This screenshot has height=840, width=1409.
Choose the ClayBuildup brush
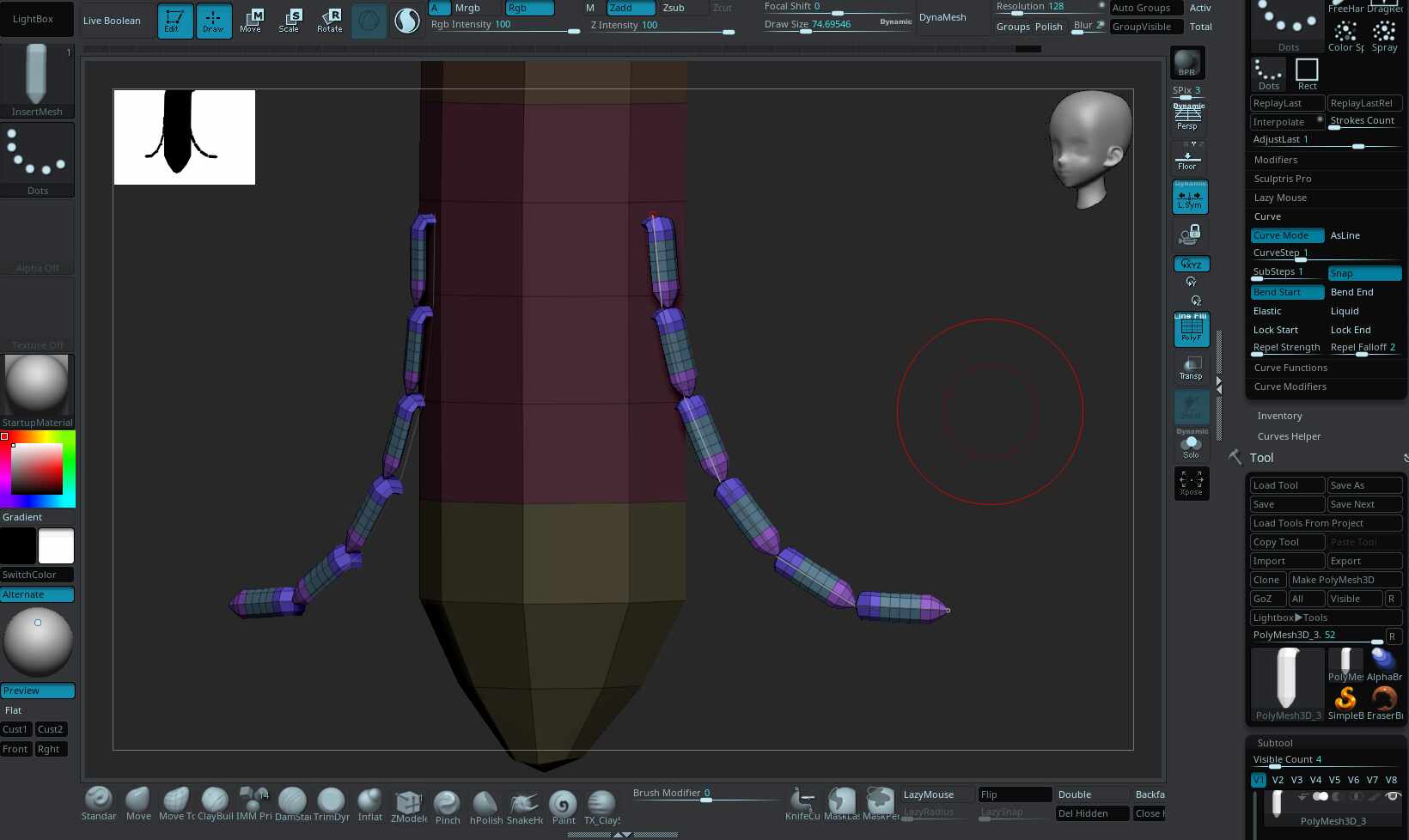point(215,805)
